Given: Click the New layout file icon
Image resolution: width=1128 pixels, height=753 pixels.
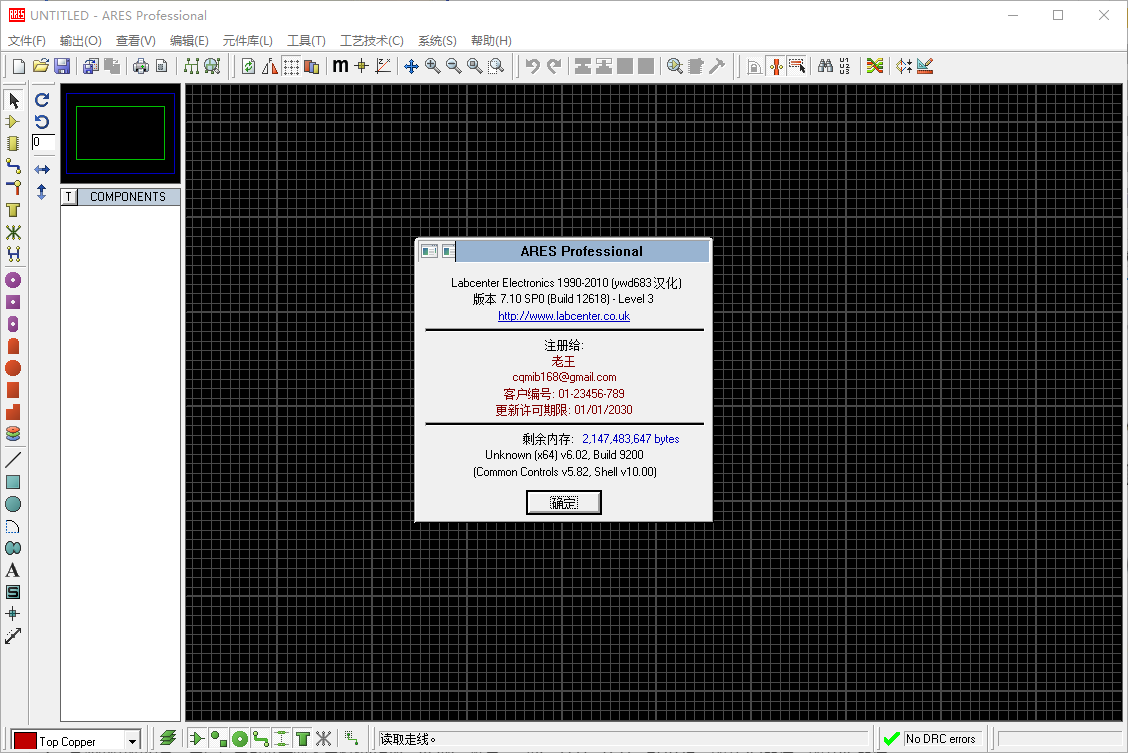Looking at the screenshot, I should [19, 66].
